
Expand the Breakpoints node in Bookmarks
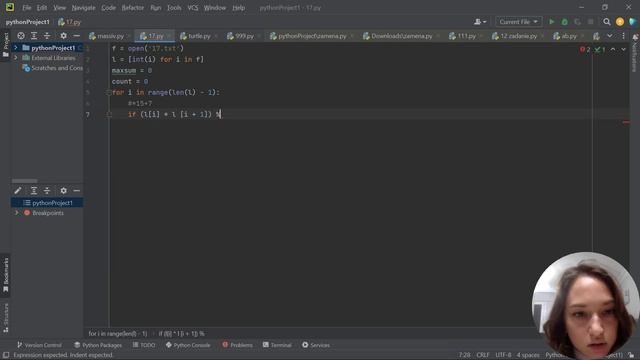point(17,213)
